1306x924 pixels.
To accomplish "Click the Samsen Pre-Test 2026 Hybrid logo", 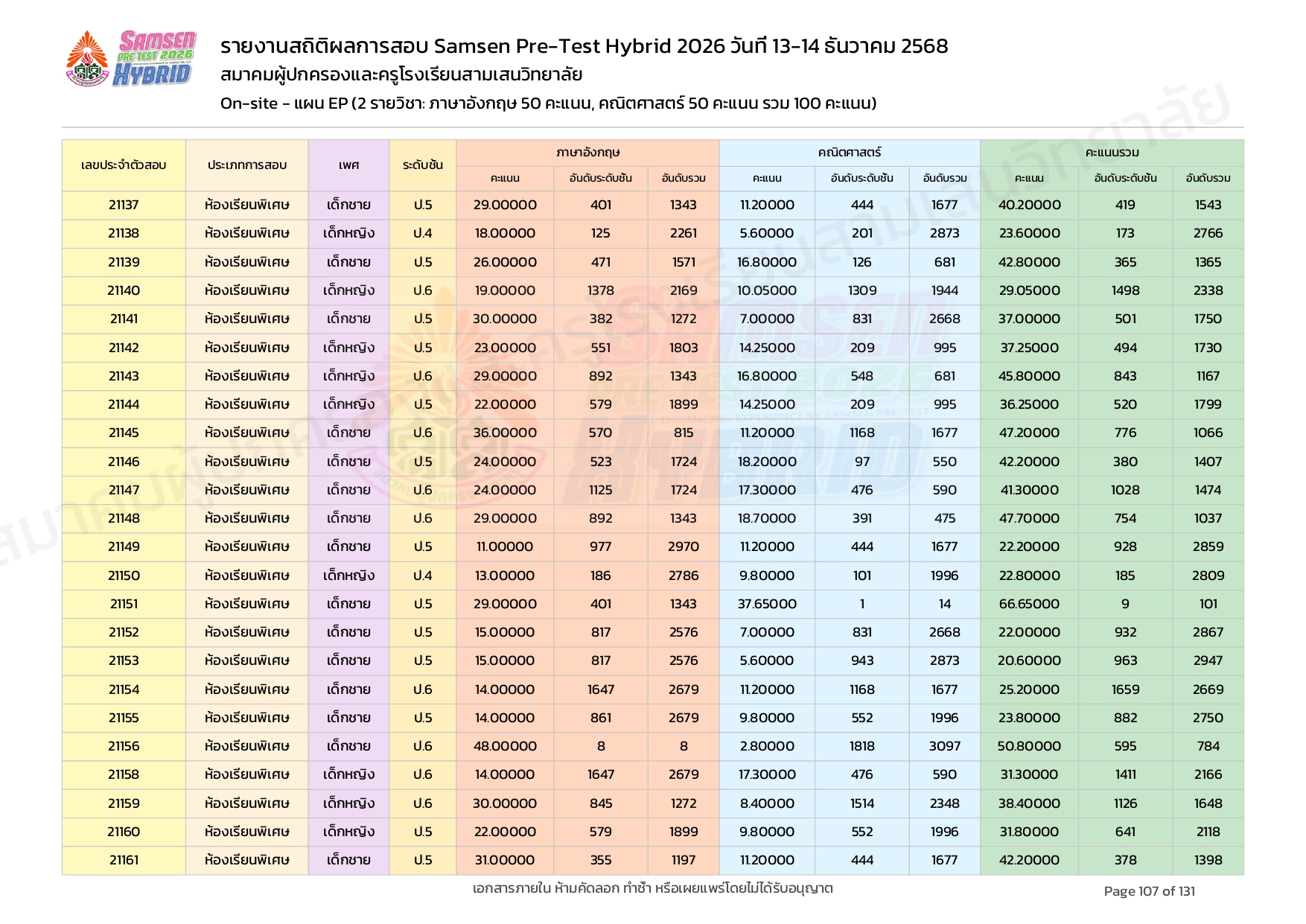I will [155, 58].
